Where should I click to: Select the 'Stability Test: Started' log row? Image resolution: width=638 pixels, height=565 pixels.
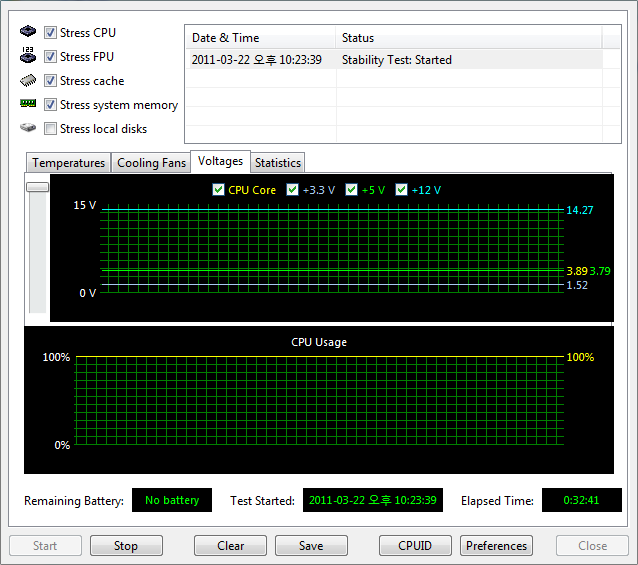[394, 60]
